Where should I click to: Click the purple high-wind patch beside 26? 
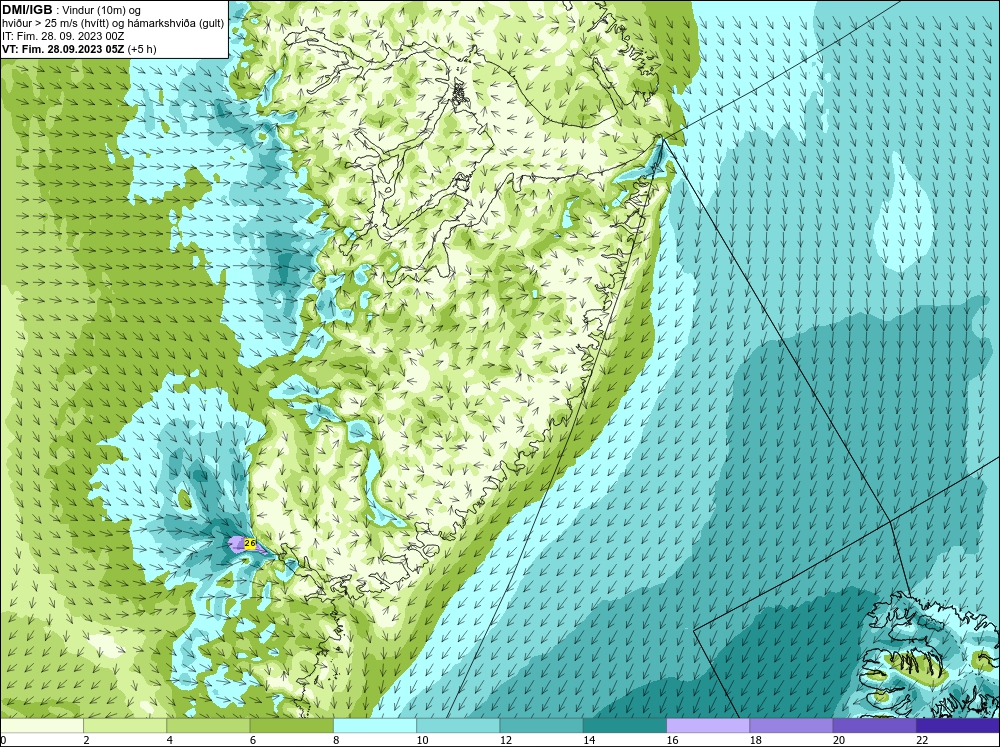click(237, 544)
